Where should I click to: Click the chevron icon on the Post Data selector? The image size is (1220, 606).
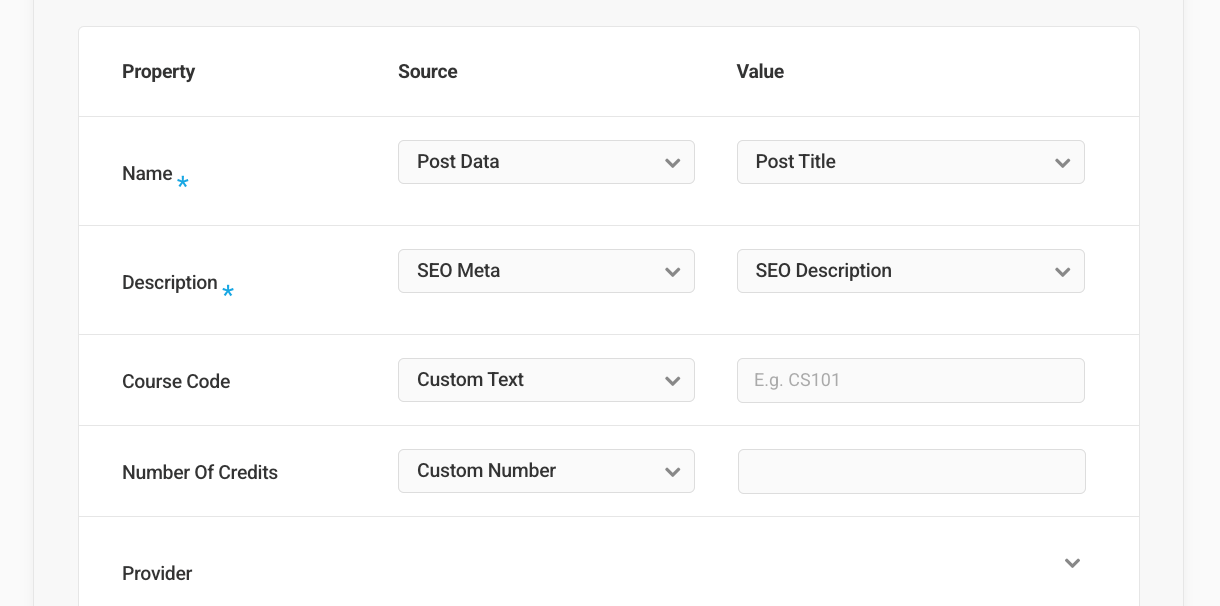point(672,161)
